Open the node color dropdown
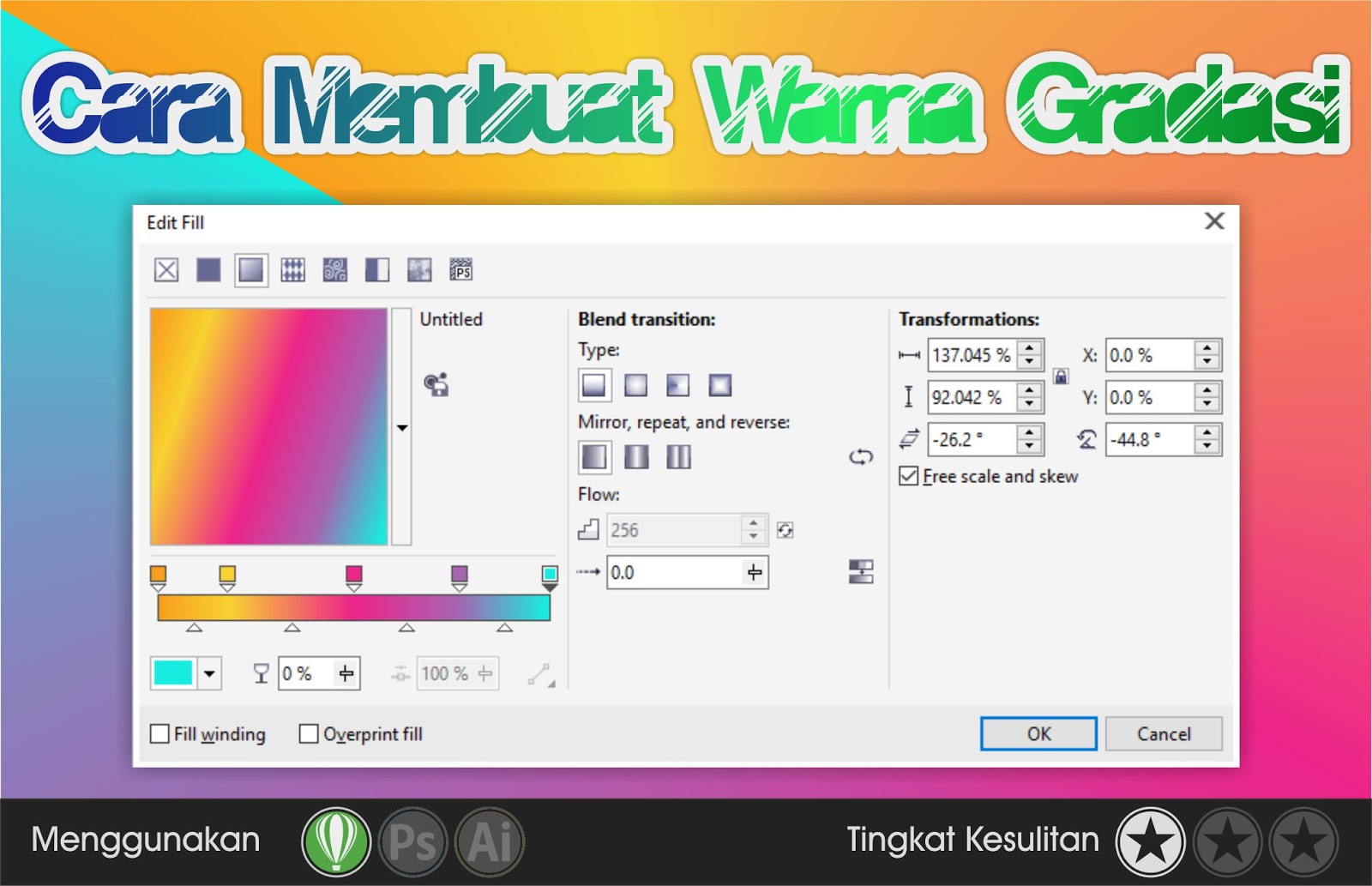Screen dimensions: 1372x886 tap(209, 674)
